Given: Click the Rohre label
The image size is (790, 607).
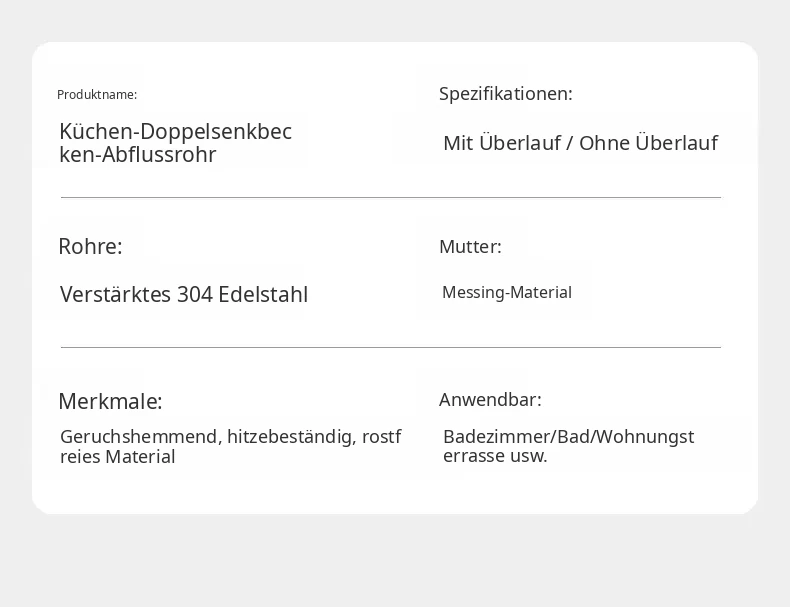Looking at the screenshot, I should 90,246.
